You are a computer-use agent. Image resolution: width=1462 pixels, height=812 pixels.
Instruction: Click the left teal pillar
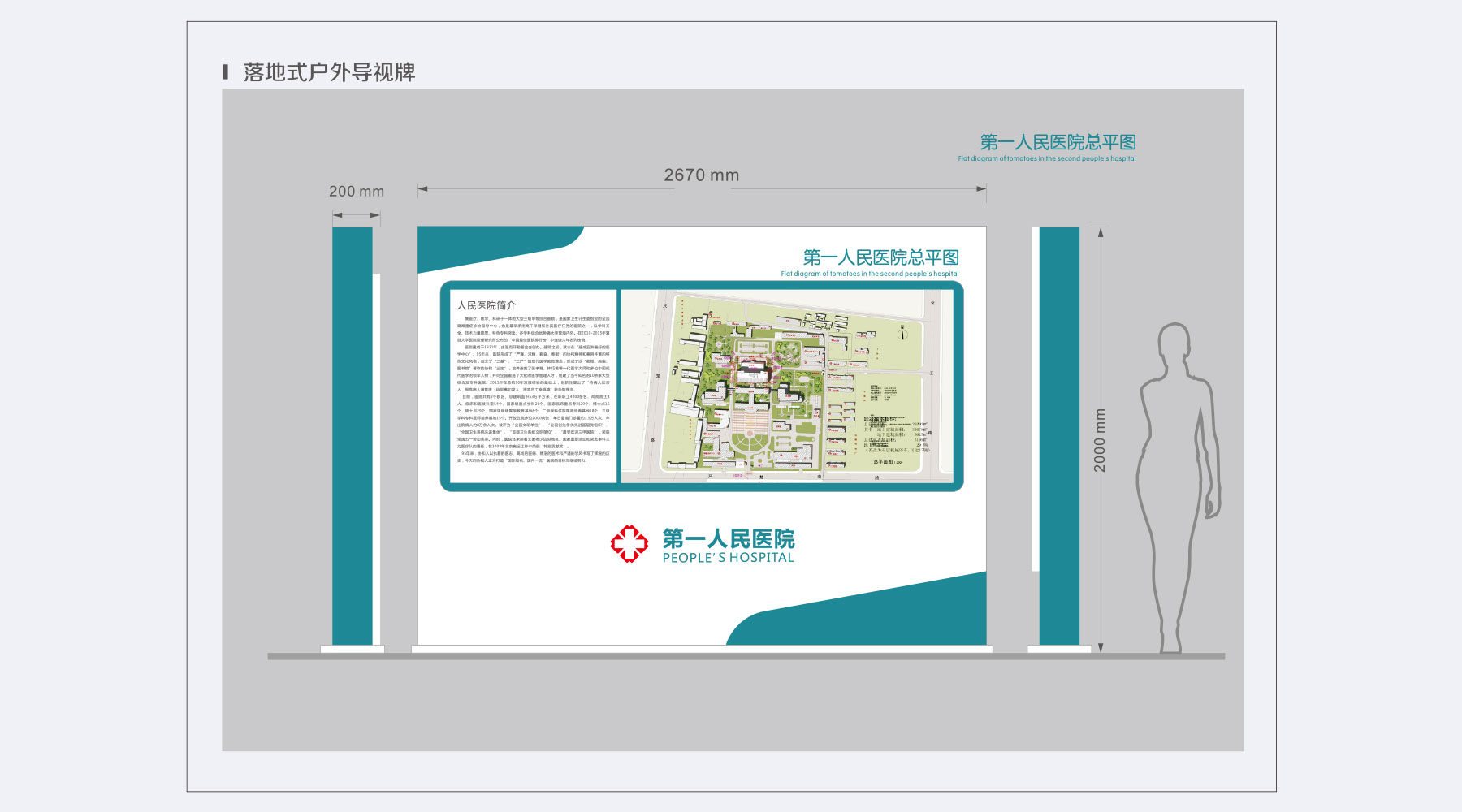click(353, 436)
